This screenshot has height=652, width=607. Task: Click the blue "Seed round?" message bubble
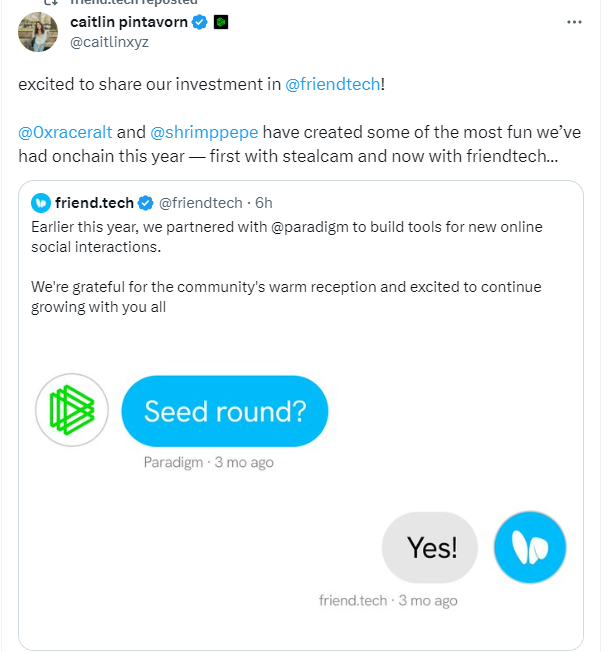[225, 411]
